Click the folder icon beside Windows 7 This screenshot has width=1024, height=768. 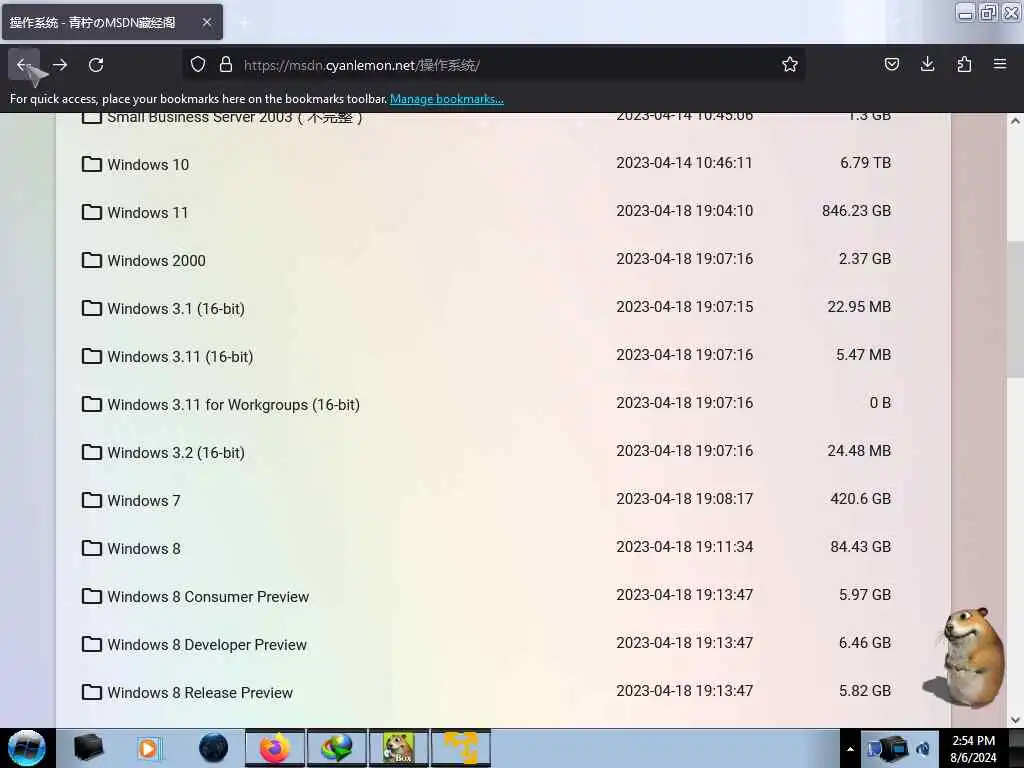pos(91,500)
